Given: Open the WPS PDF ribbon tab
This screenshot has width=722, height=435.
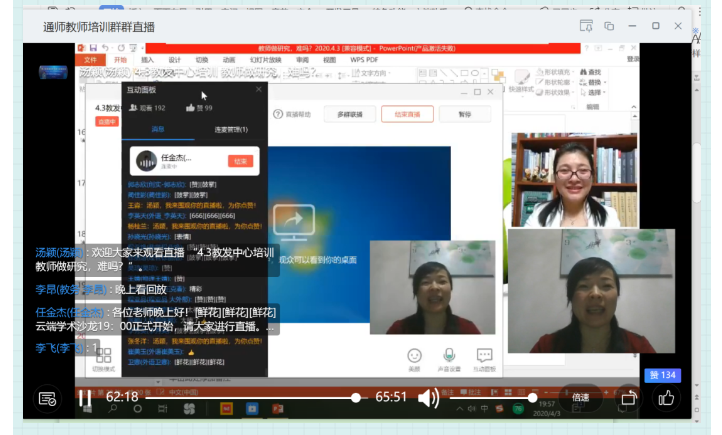Looking at the screenshot, I should point(364,60).
